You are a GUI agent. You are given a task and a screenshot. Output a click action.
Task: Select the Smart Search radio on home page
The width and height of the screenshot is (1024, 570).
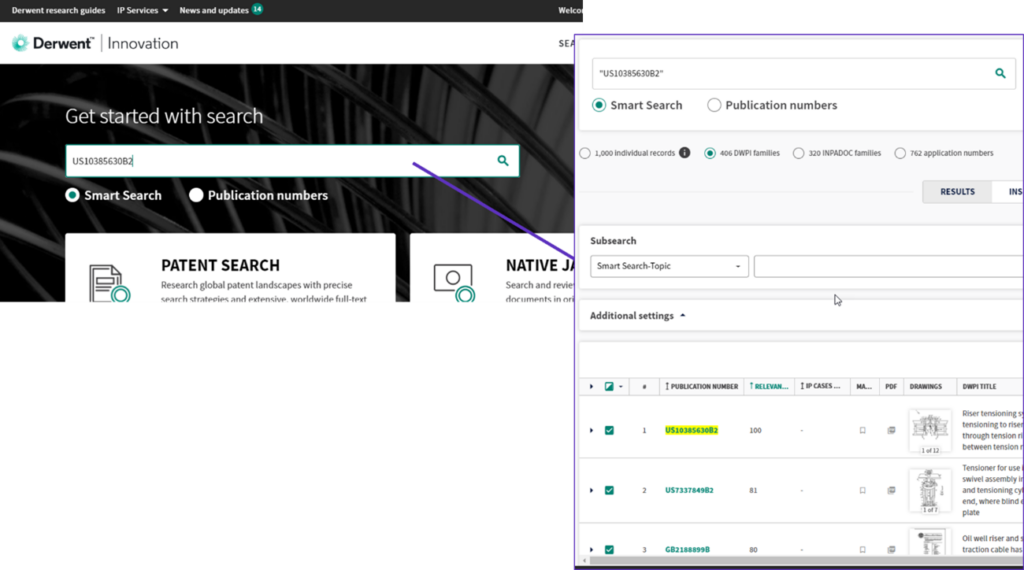tap(72, 195)
